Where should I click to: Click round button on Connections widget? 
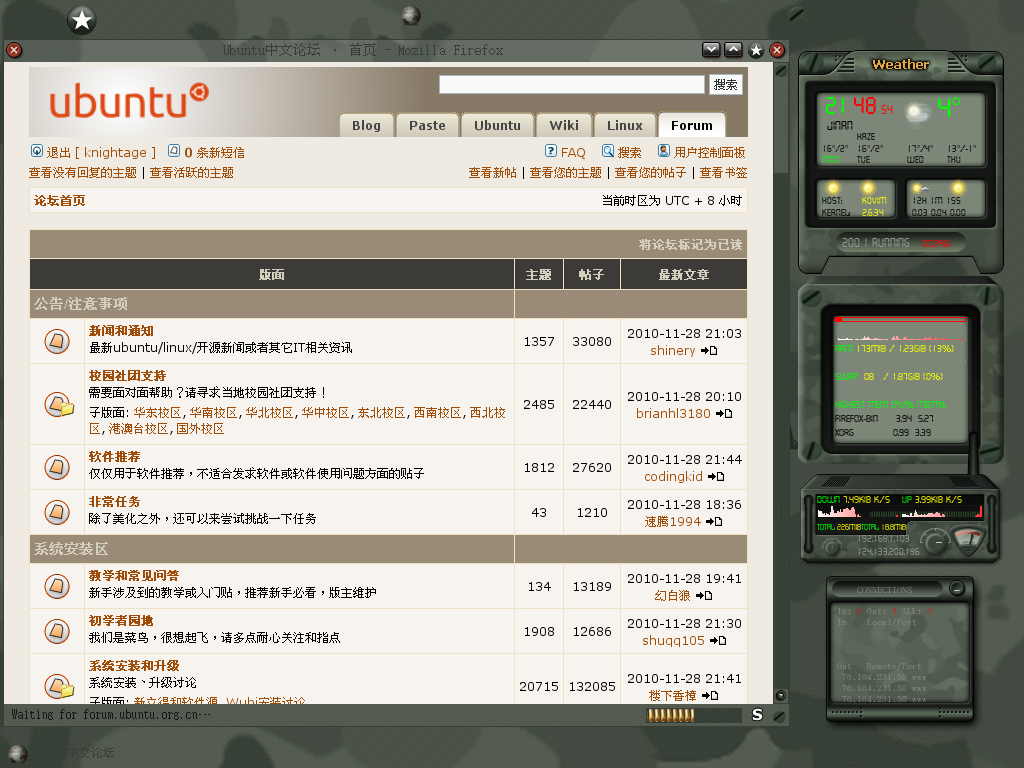point(957,588)
